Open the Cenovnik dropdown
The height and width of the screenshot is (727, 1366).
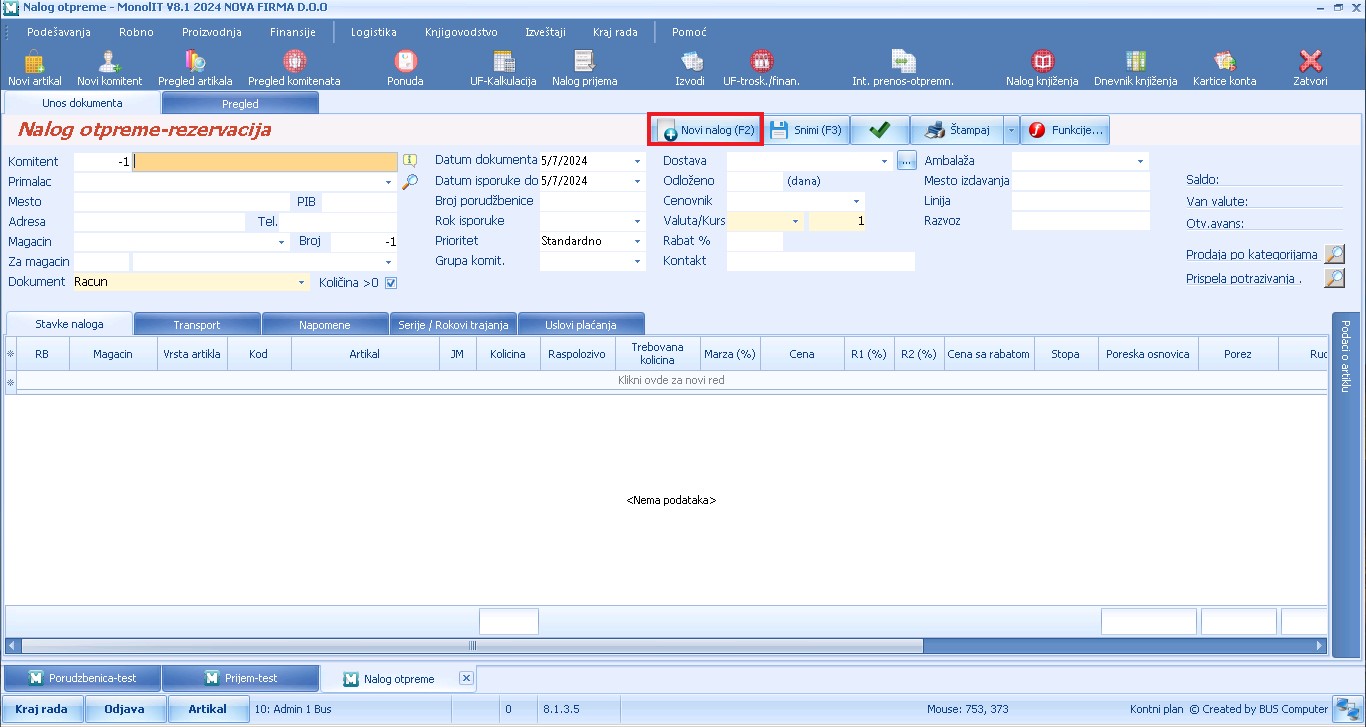click(x=856, y=201)
